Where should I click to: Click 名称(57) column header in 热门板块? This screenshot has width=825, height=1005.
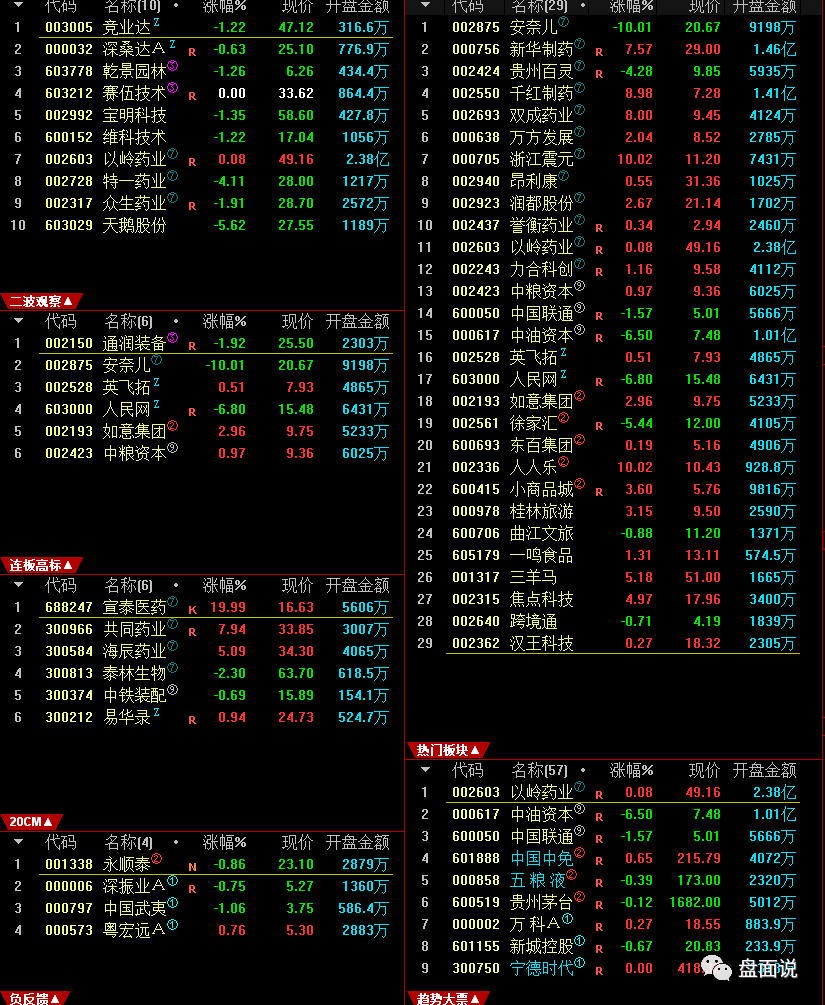539,770
